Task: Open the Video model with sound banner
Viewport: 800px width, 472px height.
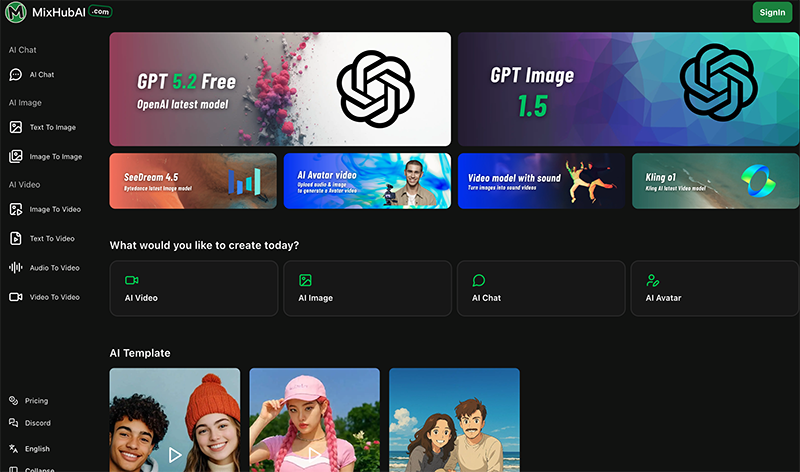Action: coord(541,181)
